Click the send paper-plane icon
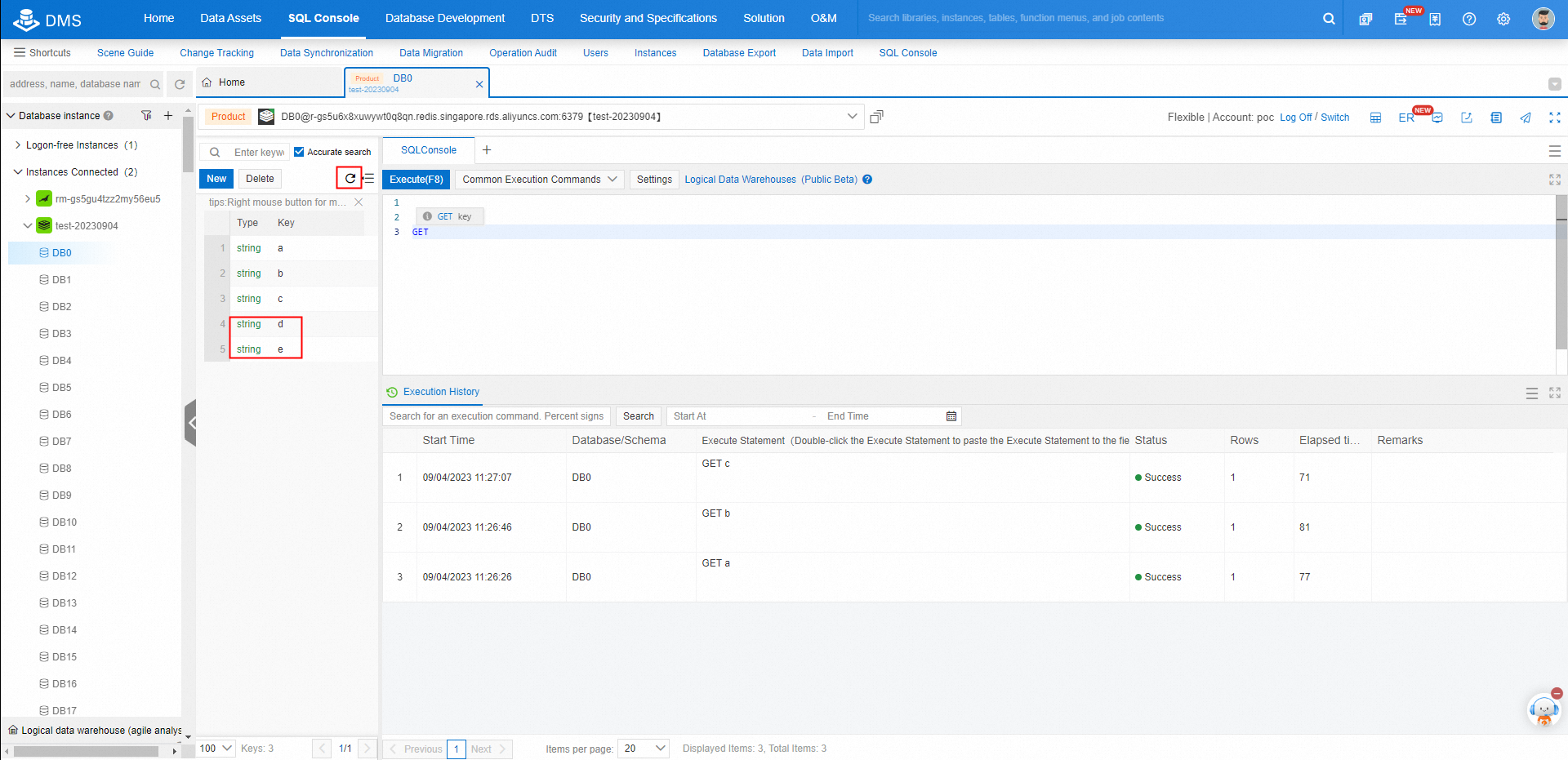The image size is (1568, 760). pyautogui.click(x=1526, y=118)
